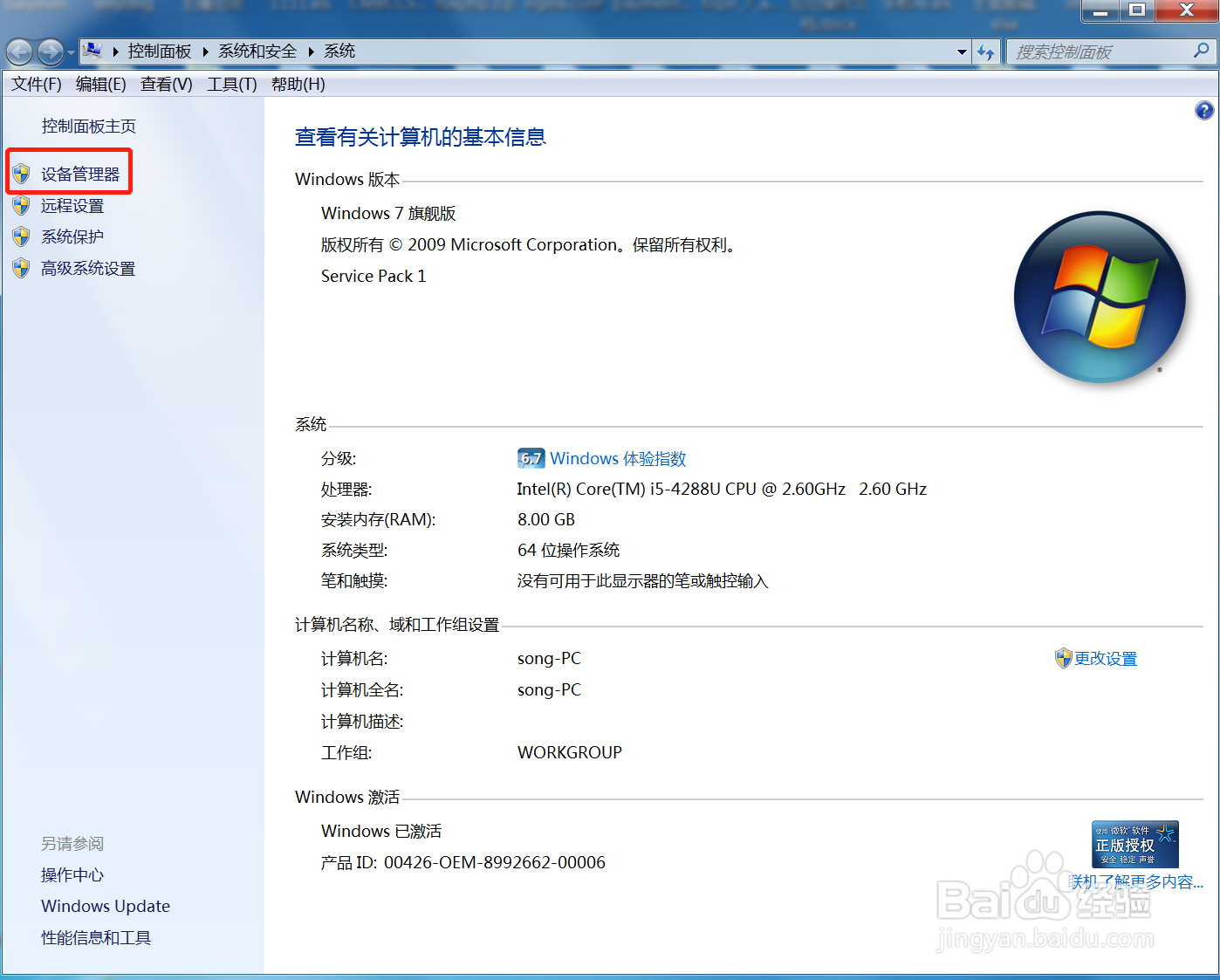Click the blue Help question mark icon
Viewport: 1220px width, 980px height.
point(1204,110)
